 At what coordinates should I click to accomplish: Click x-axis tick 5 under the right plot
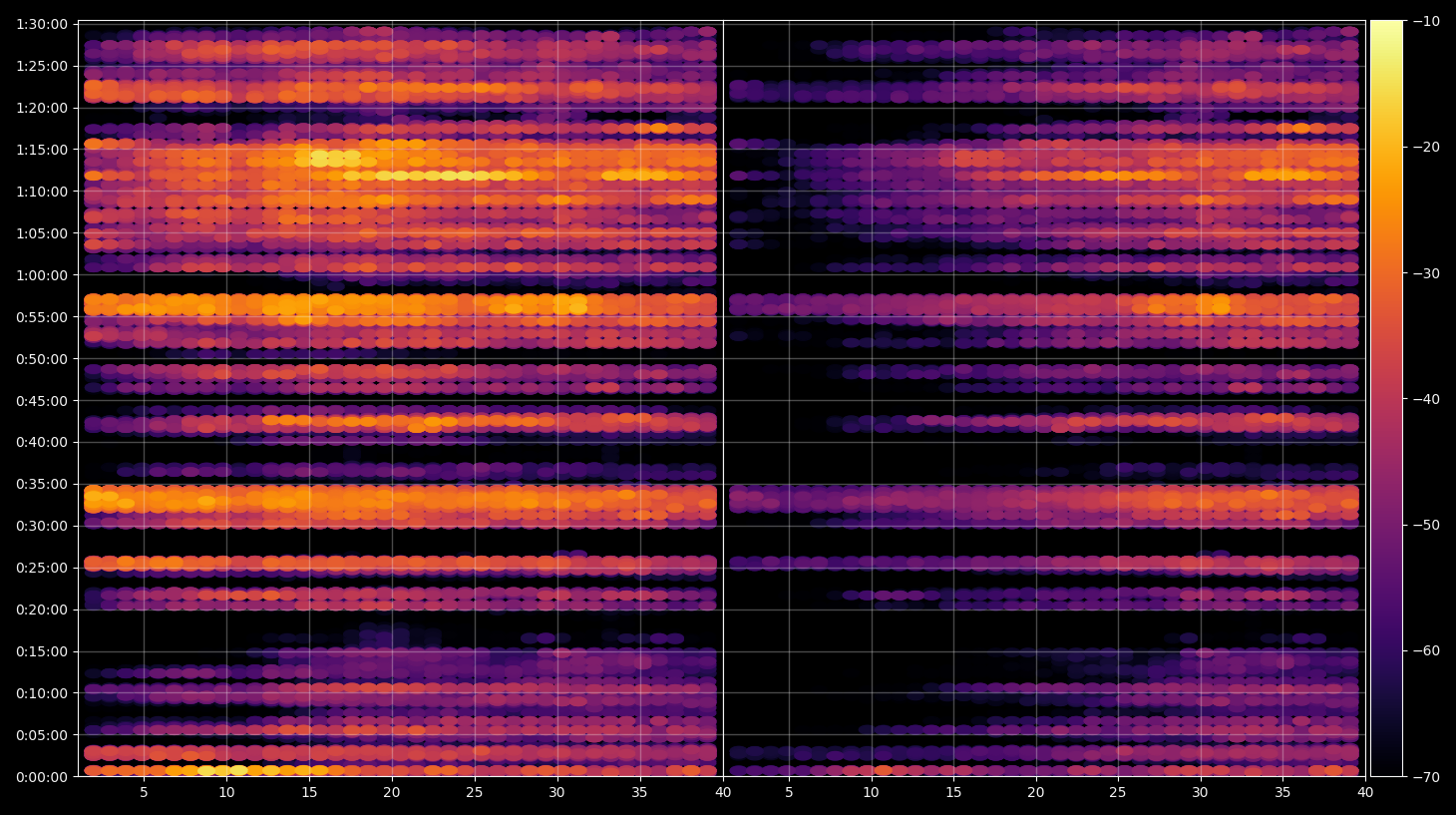pos(789,793)
